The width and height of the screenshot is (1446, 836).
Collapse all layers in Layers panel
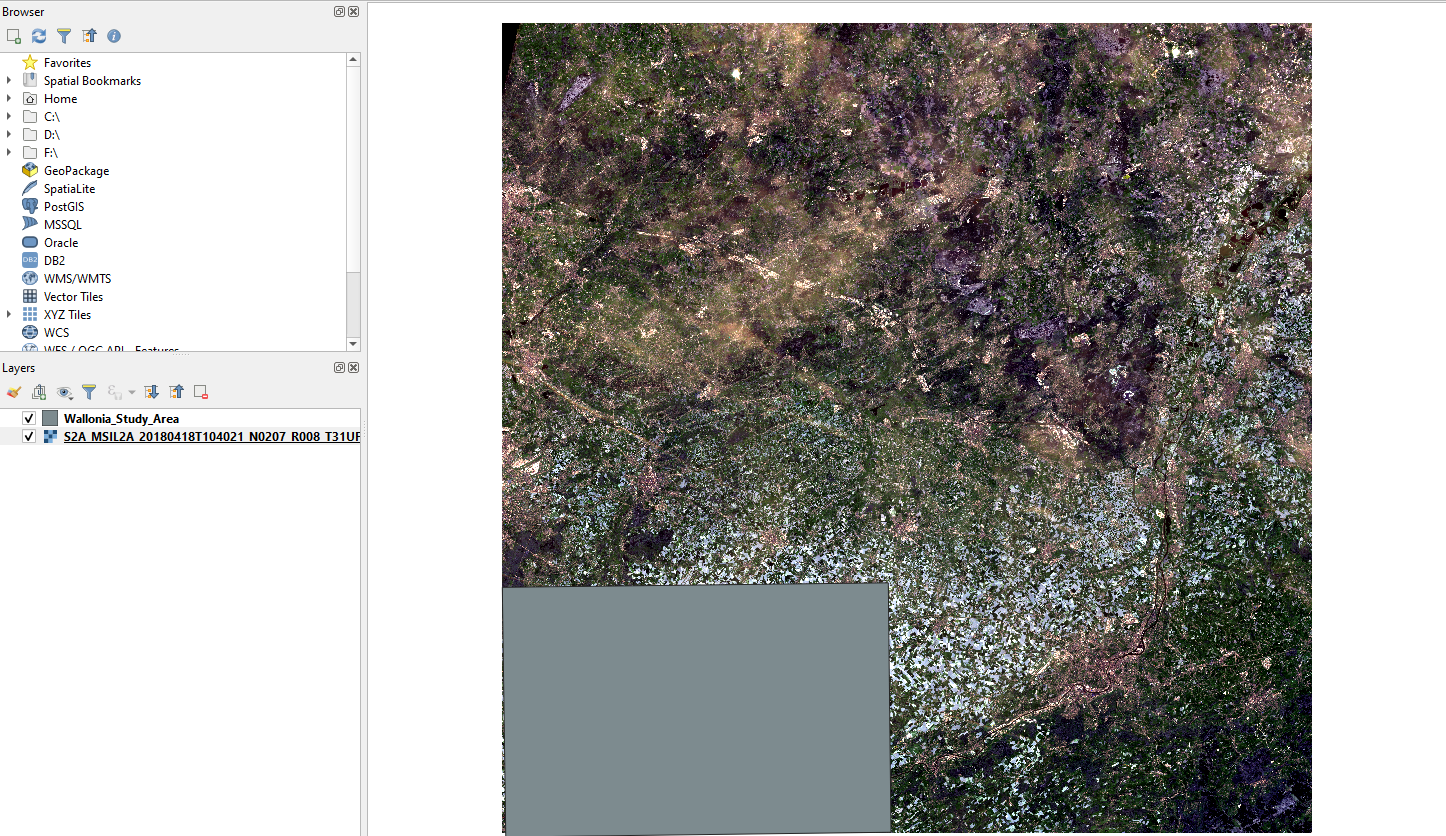[x=177, y=392]
